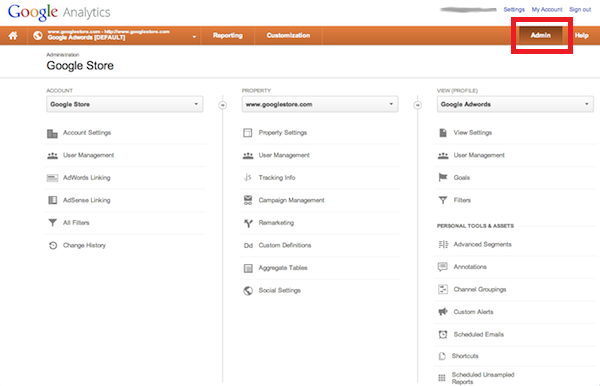Click the Social Settings globe icon
The width and height of the screenshot is (600, 386).
(248, 291)
